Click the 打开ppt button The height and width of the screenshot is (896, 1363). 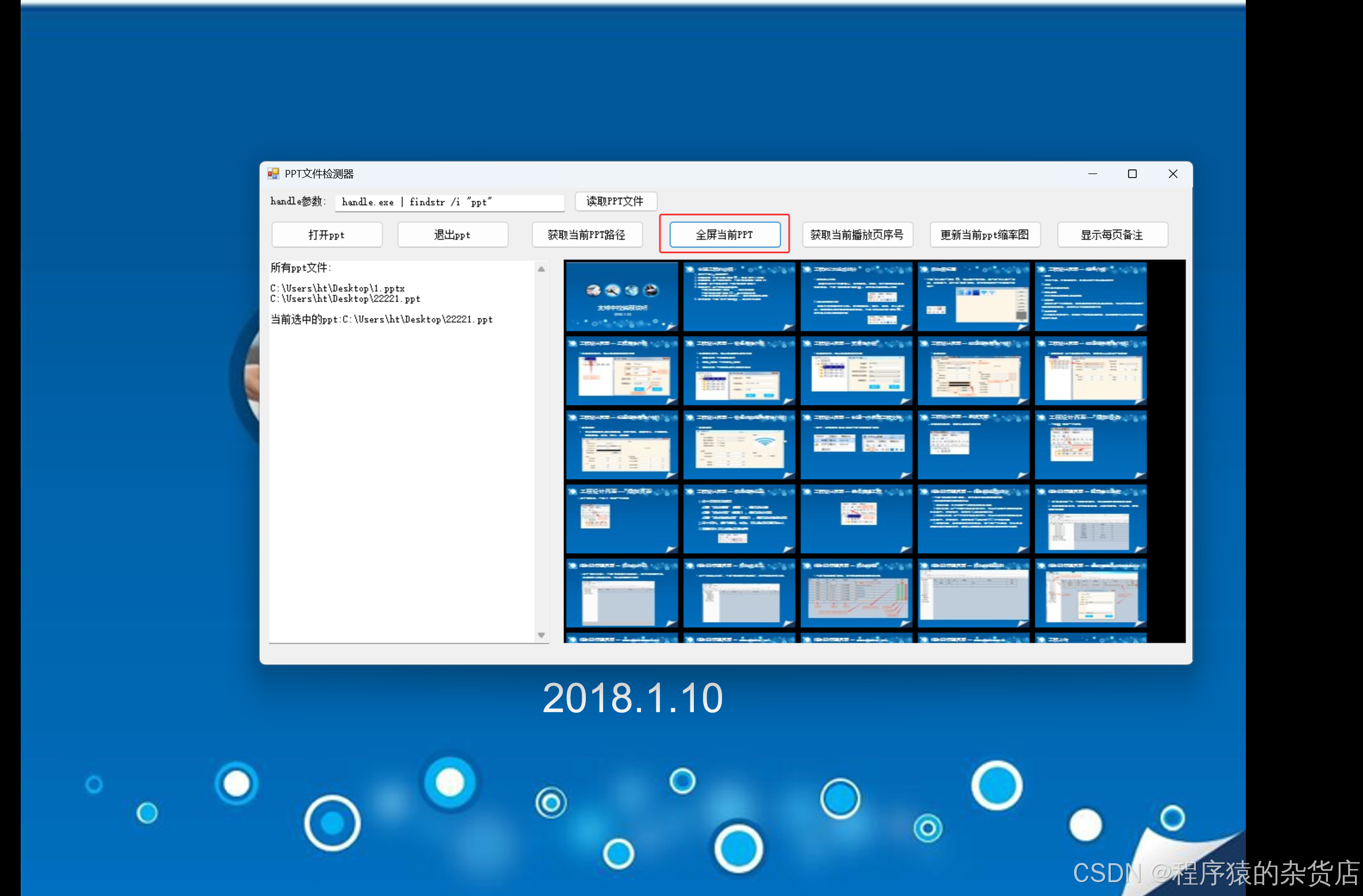point(326,234)
